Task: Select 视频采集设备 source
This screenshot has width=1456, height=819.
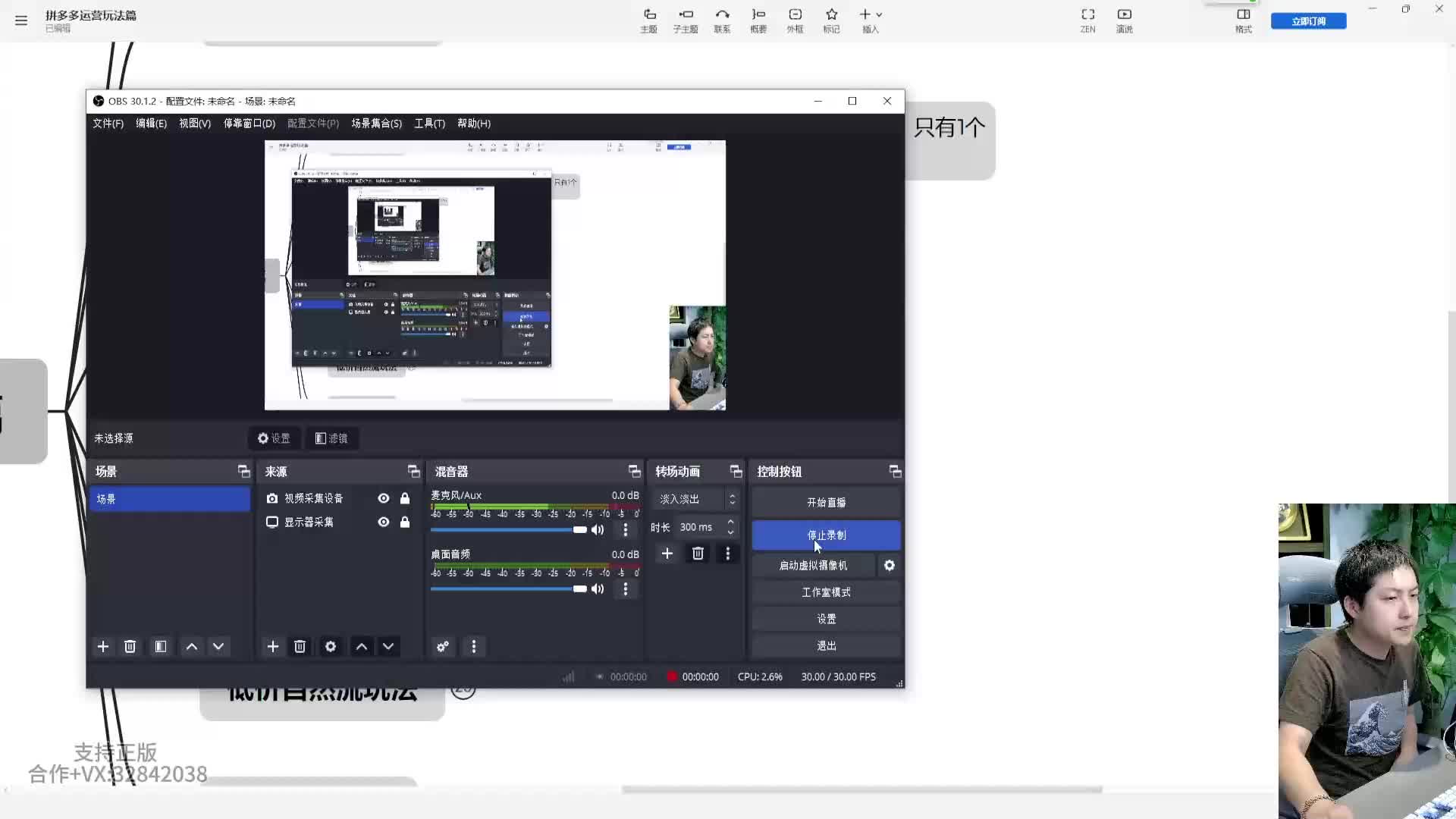Action: 313,498
